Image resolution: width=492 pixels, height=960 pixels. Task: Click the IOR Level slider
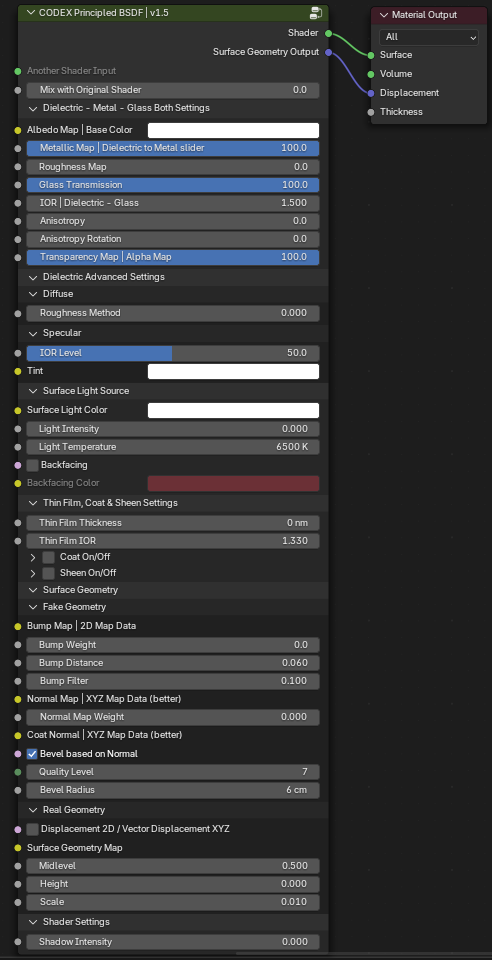click(x=173, y=353)
